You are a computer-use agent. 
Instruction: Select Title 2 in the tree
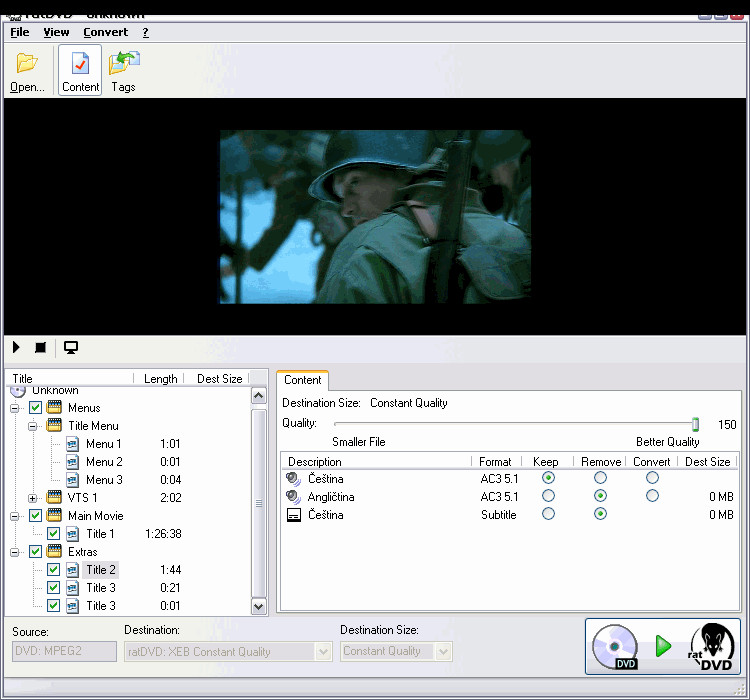100,569
